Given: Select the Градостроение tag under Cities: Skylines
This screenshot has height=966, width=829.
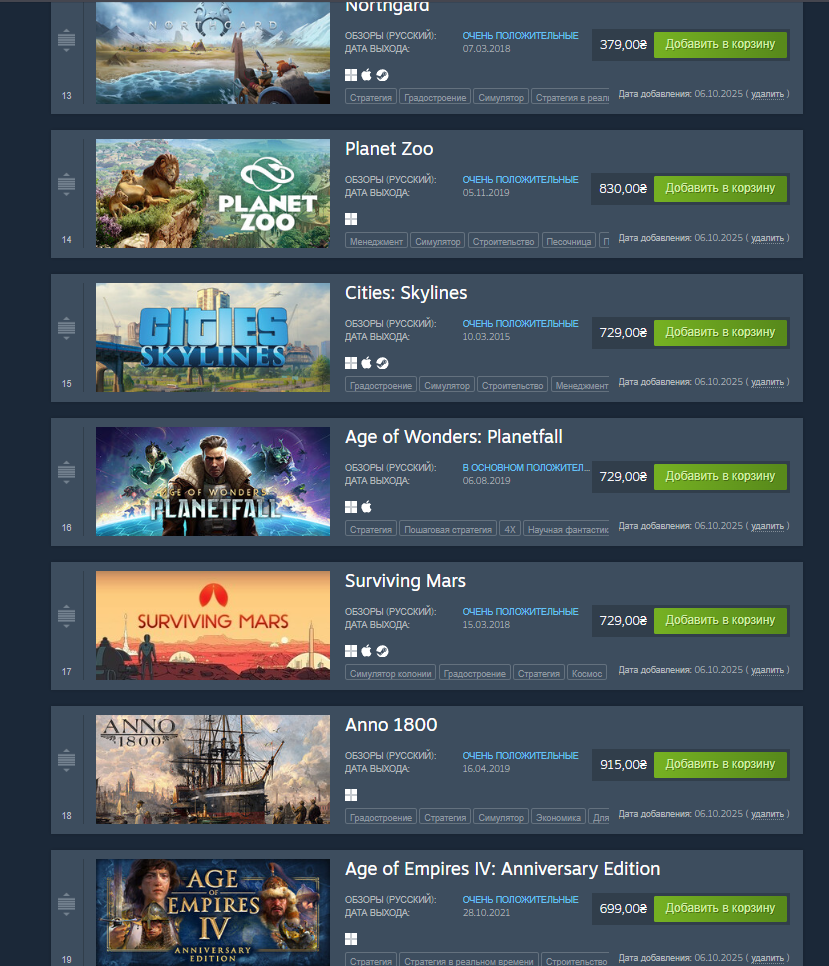Looking at the screenshot, I should [x=381, y=386].
